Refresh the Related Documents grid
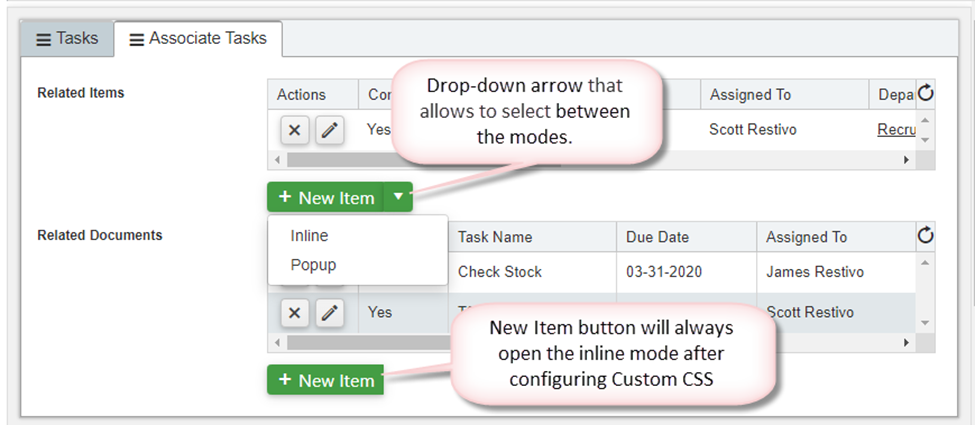975x425 pixels. pos(926,235)
